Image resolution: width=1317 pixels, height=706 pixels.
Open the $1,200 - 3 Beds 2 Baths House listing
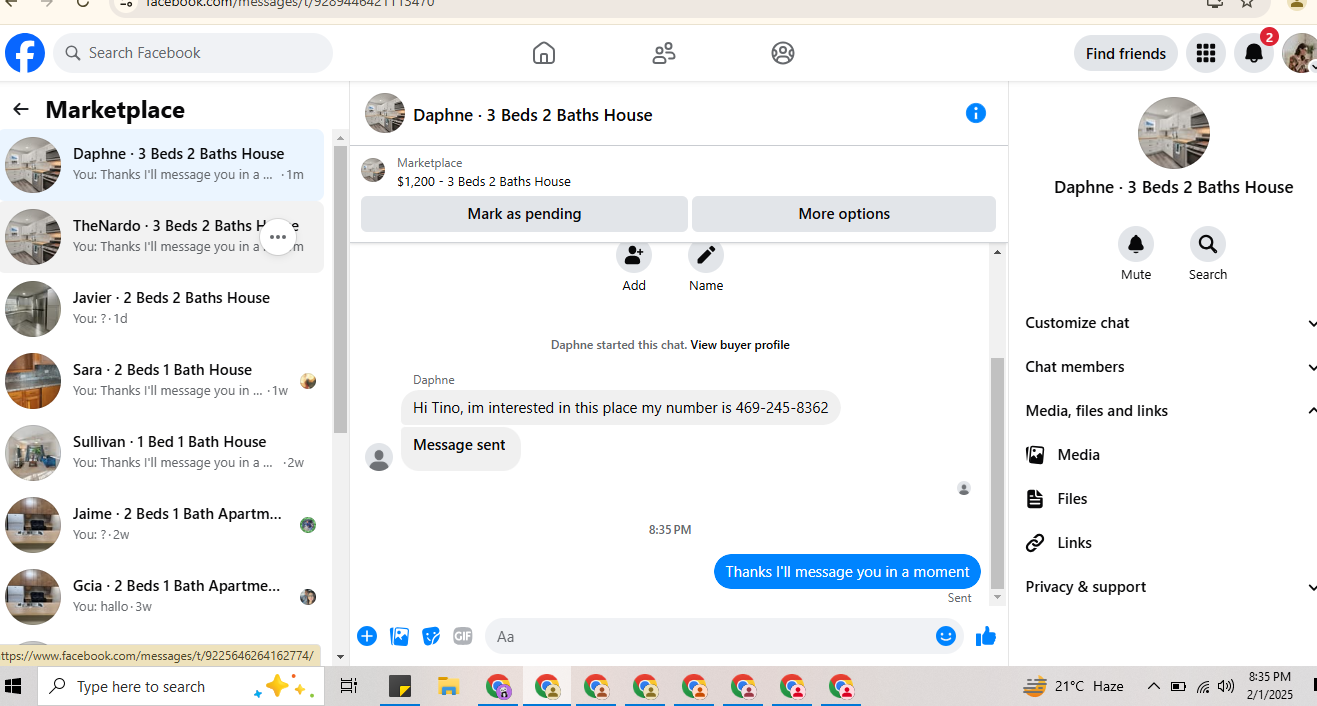[484, 182]
